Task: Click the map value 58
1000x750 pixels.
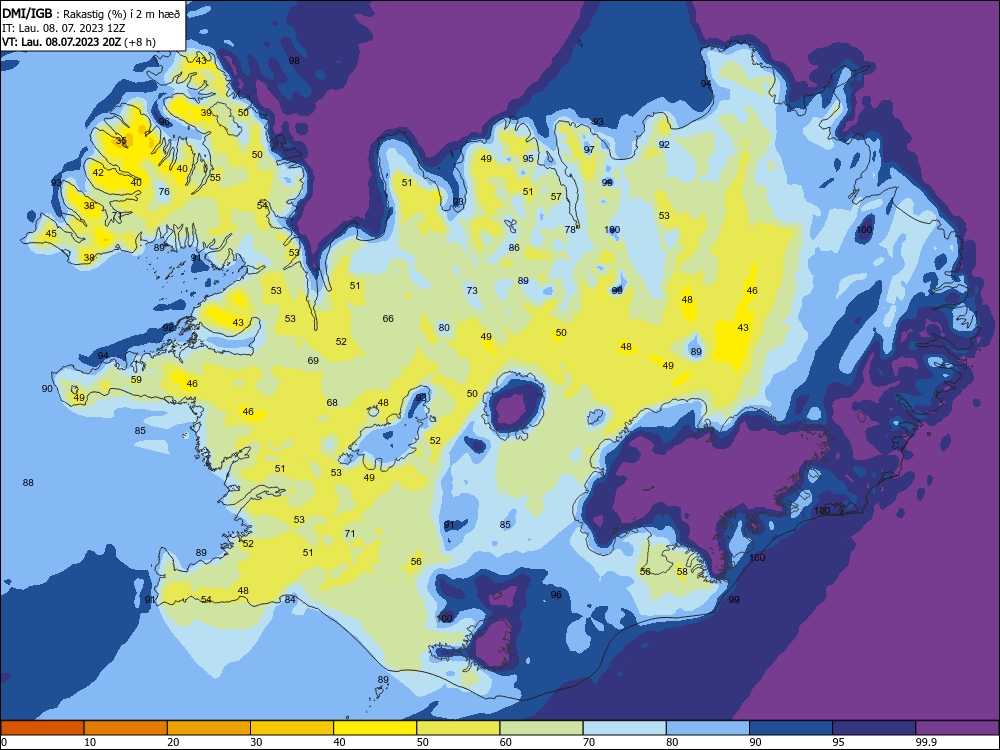Action: coord(682,571)
